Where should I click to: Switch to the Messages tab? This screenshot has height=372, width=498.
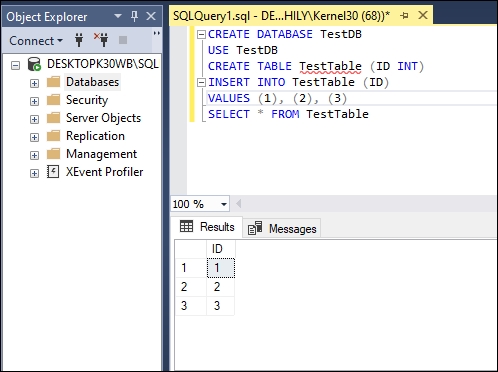pos(282,229)
